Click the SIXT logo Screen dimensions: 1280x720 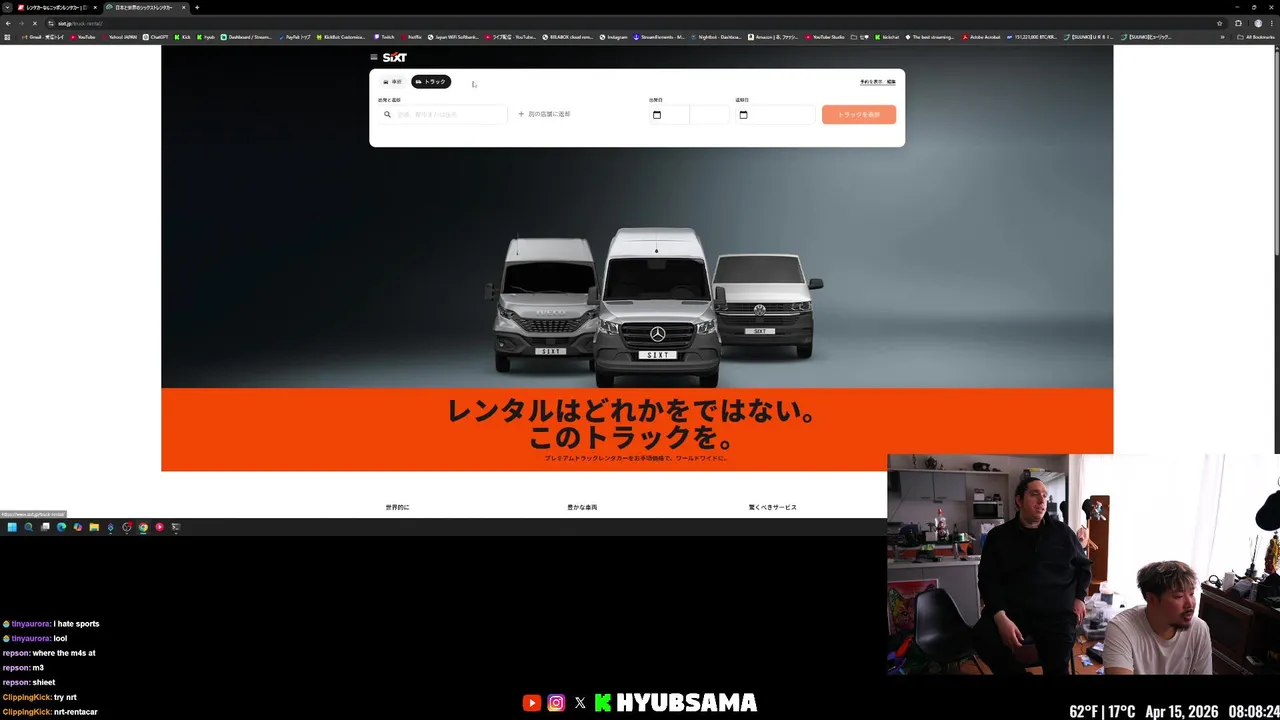pyautogui.click(x=395, y=57)
